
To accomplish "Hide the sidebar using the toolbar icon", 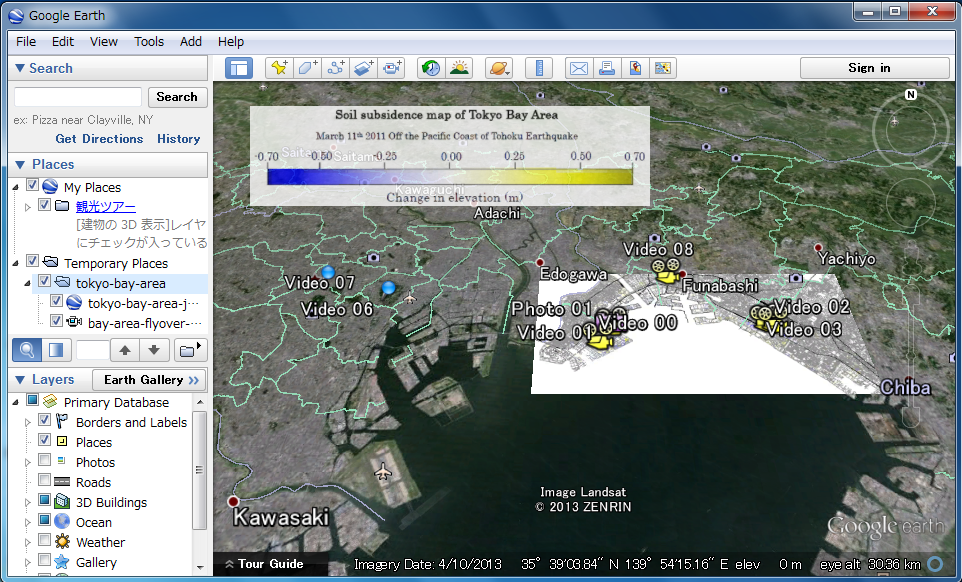I will [x=239, y=68].
